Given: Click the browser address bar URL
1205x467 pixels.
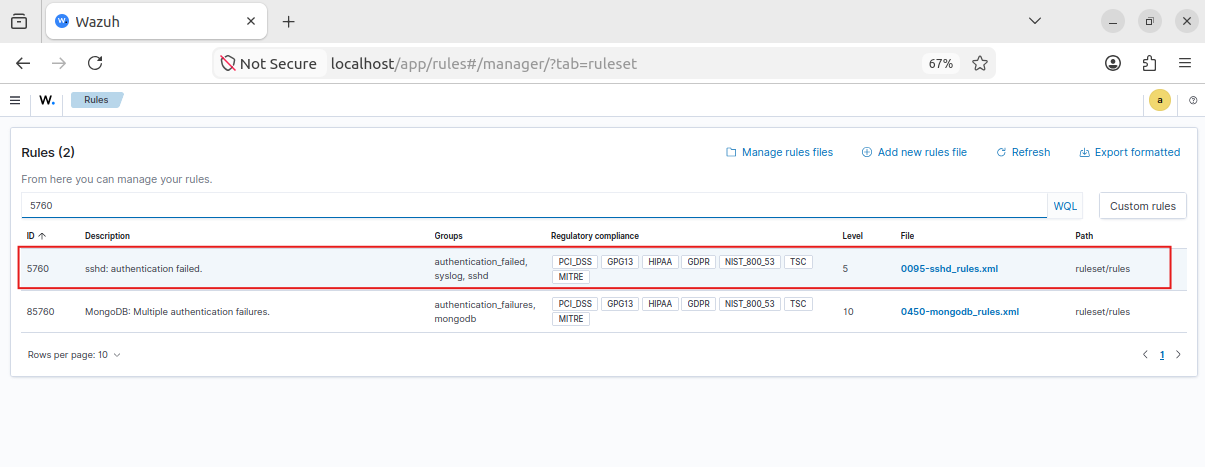Looking at the screenshot, I should [x=484, y=63].
